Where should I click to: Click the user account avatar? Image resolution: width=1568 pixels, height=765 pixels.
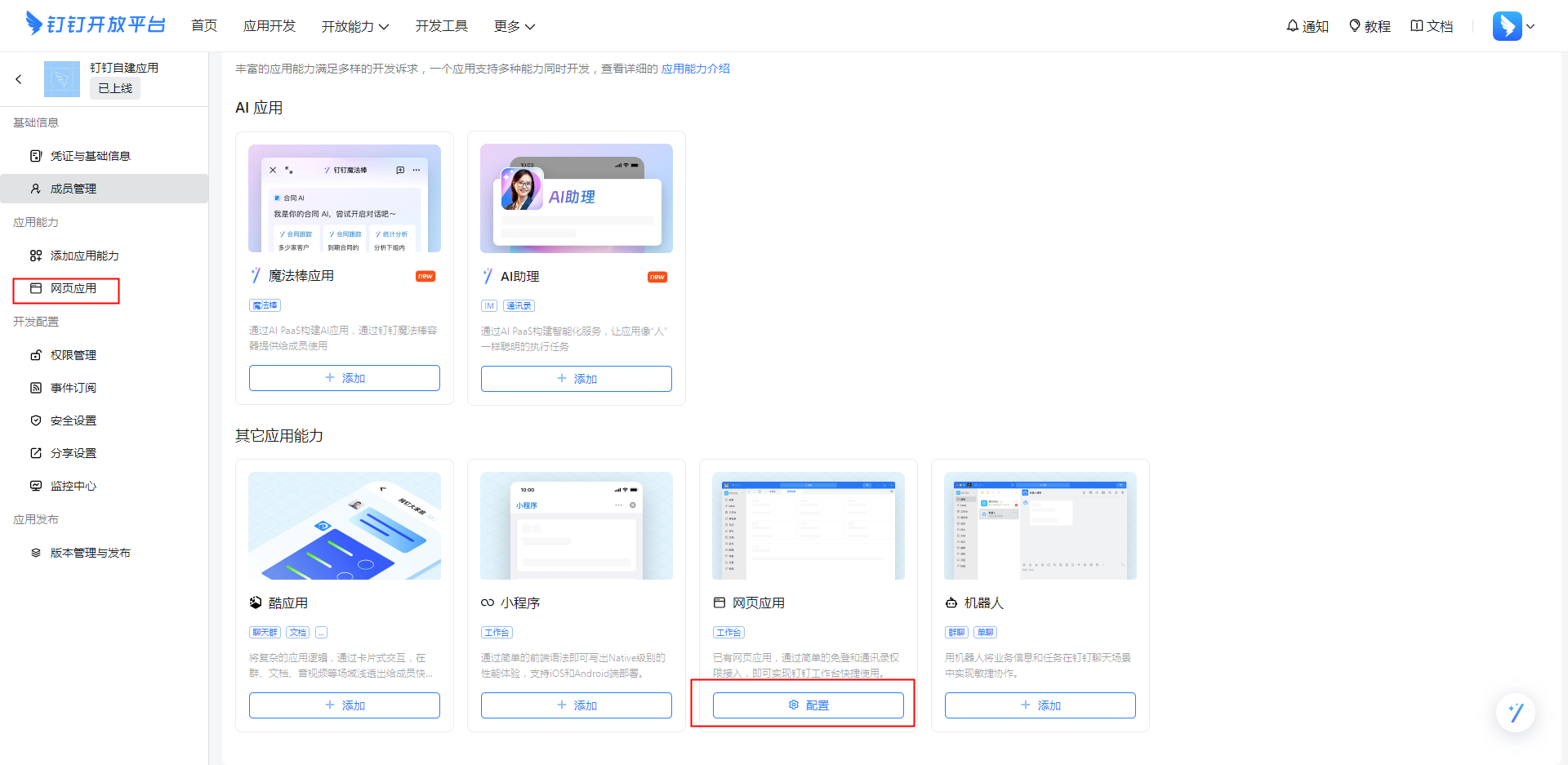[x=1508, y=26]
